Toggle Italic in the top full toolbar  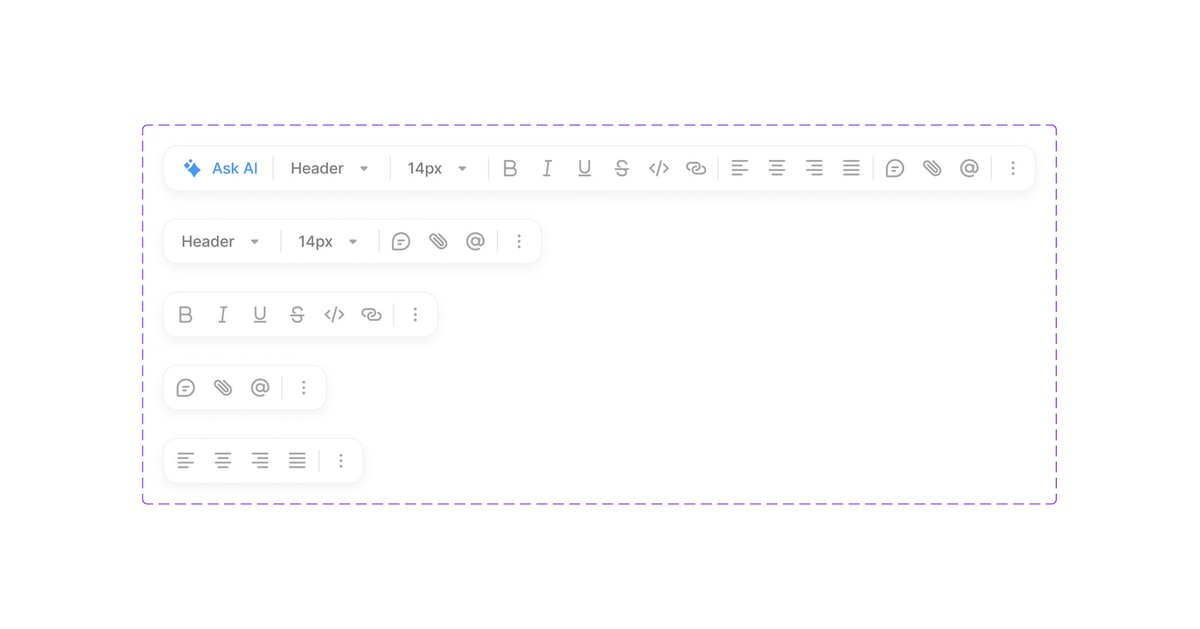tap(547, 168)
